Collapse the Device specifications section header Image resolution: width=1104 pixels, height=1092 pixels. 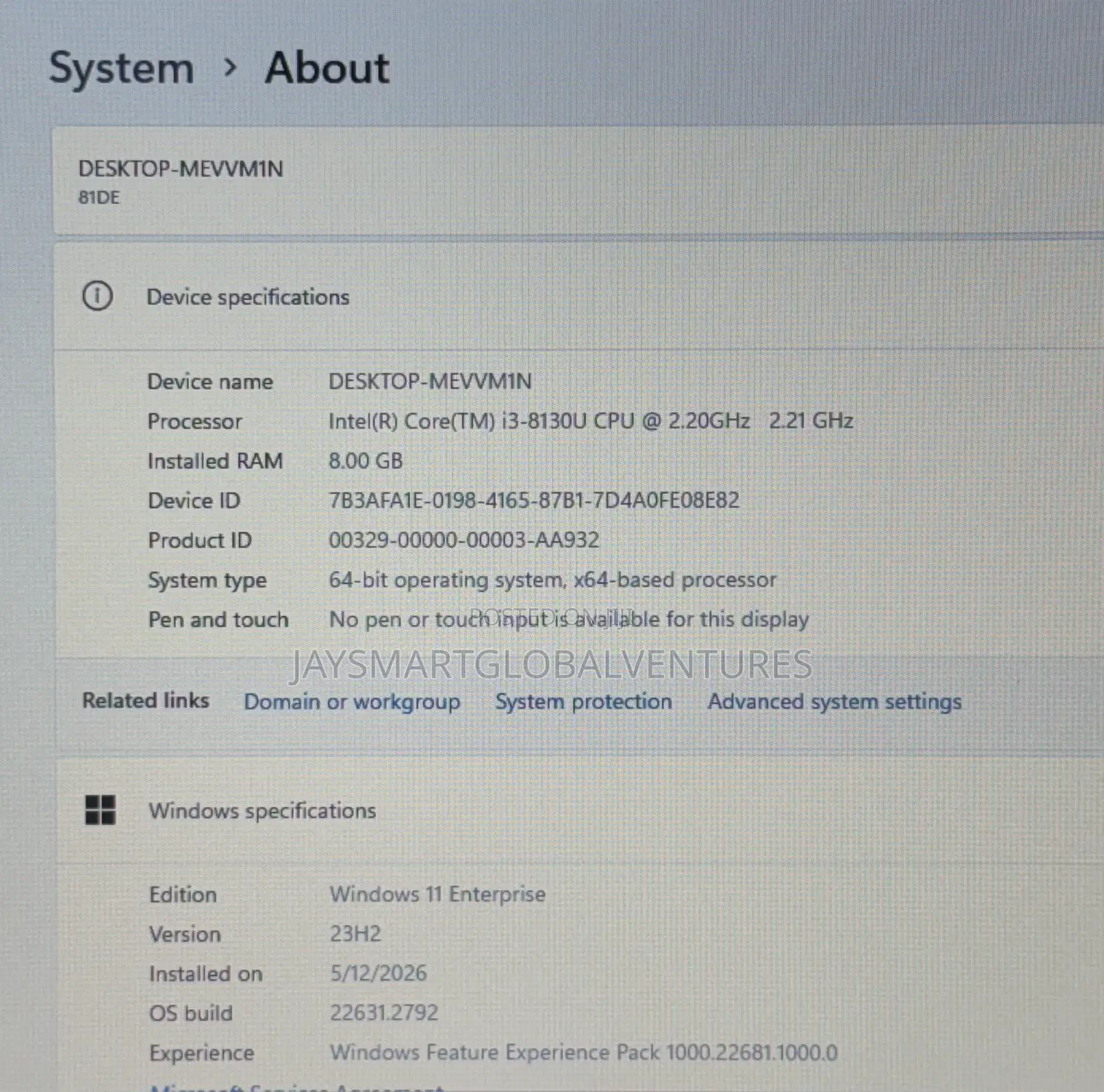point(578,297)
